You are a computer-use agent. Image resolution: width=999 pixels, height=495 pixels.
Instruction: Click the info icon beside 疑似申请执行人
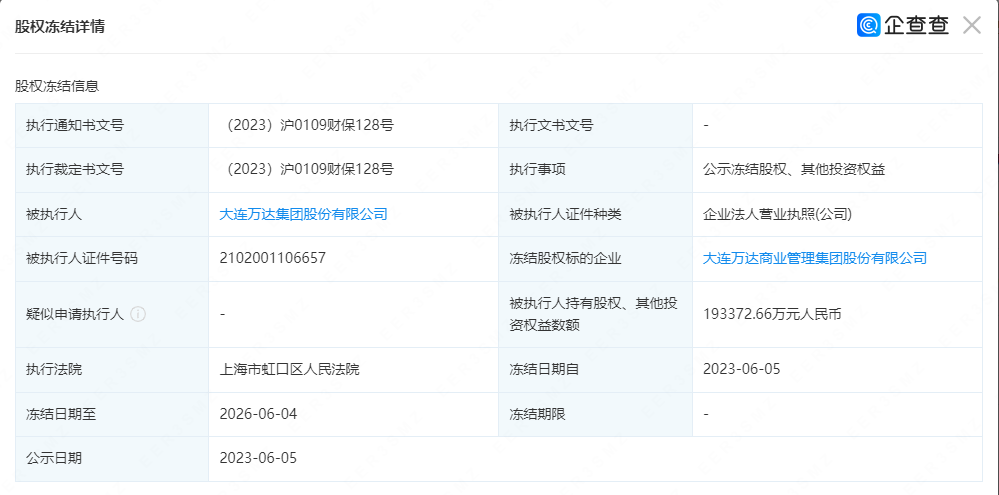coord(138,314)
